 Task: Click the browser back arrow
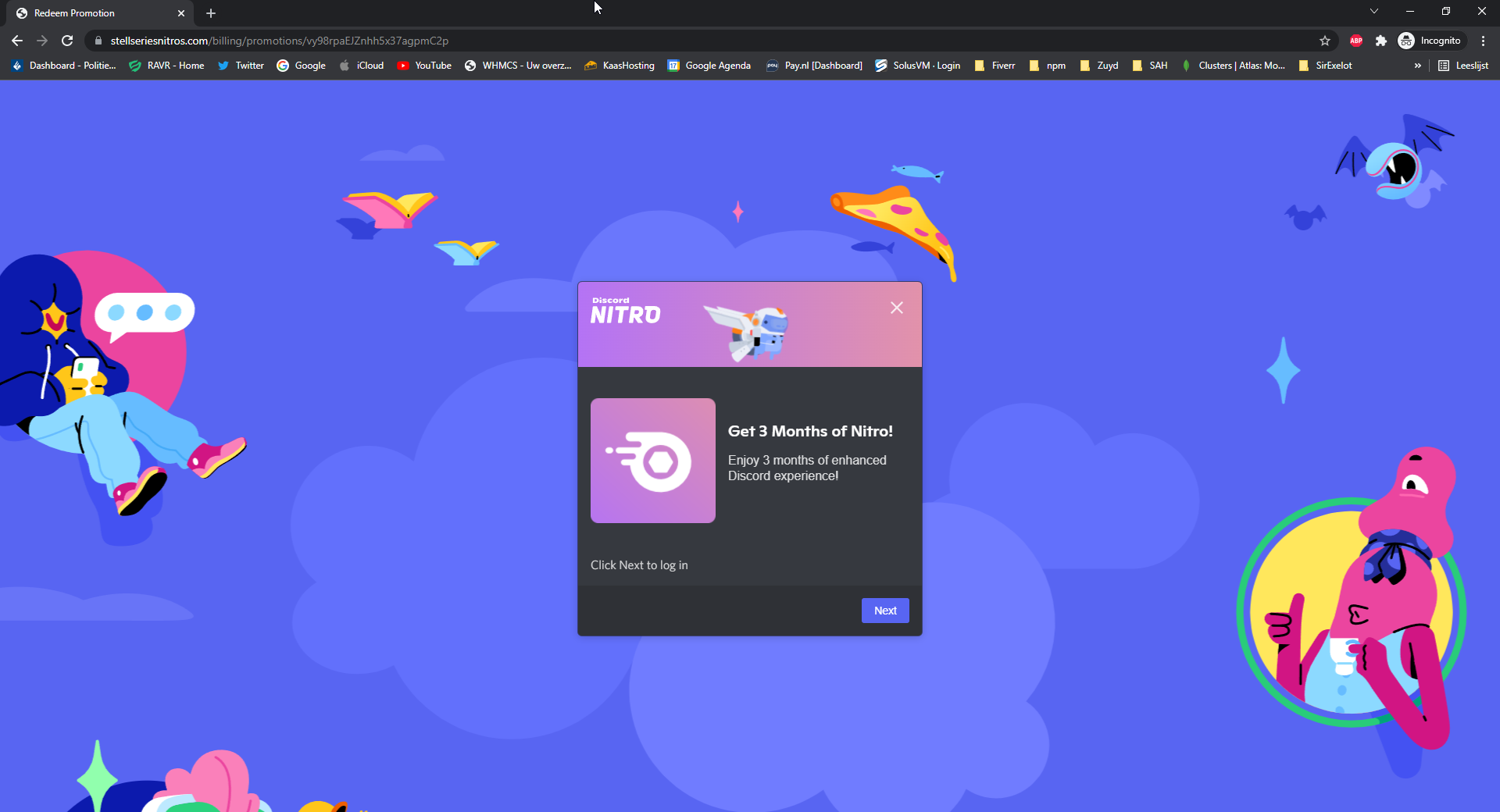(x=17, y=41)
